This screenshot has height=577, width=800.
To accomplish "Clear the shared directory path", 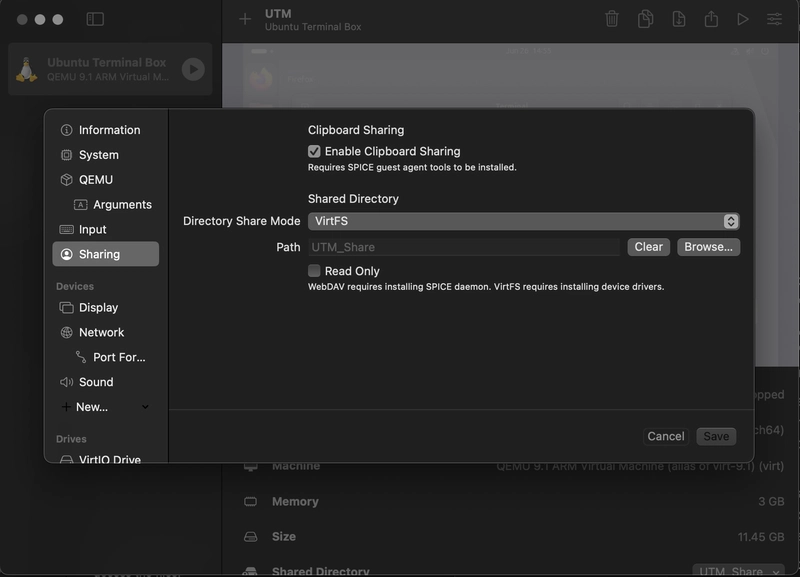I will [648, 247].
